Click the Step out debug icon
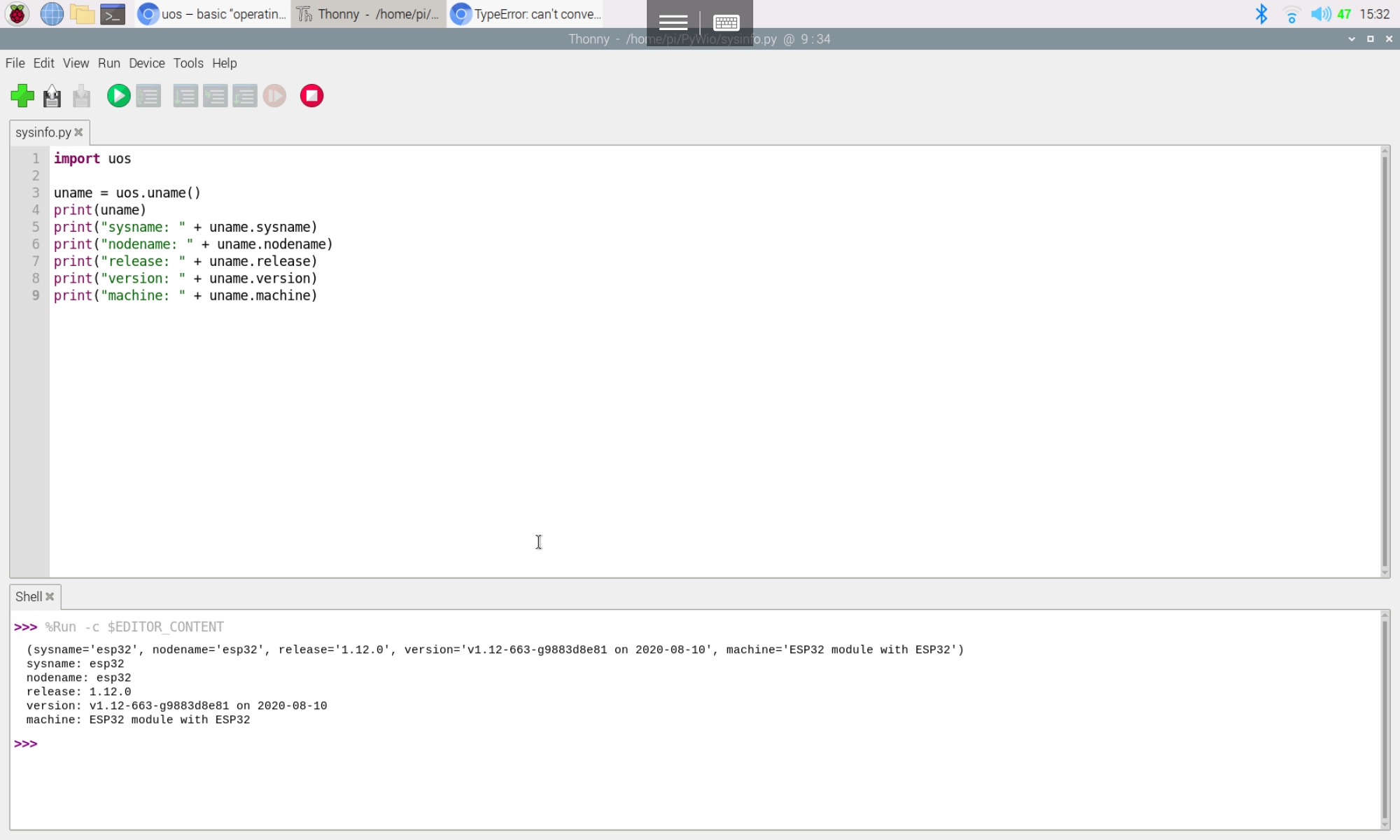 click(x=244, y=96)
